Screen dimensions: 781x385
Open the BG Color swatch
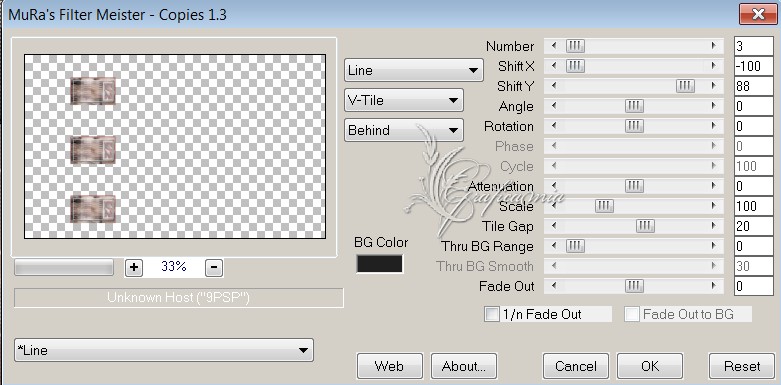(x=379, y=263)
